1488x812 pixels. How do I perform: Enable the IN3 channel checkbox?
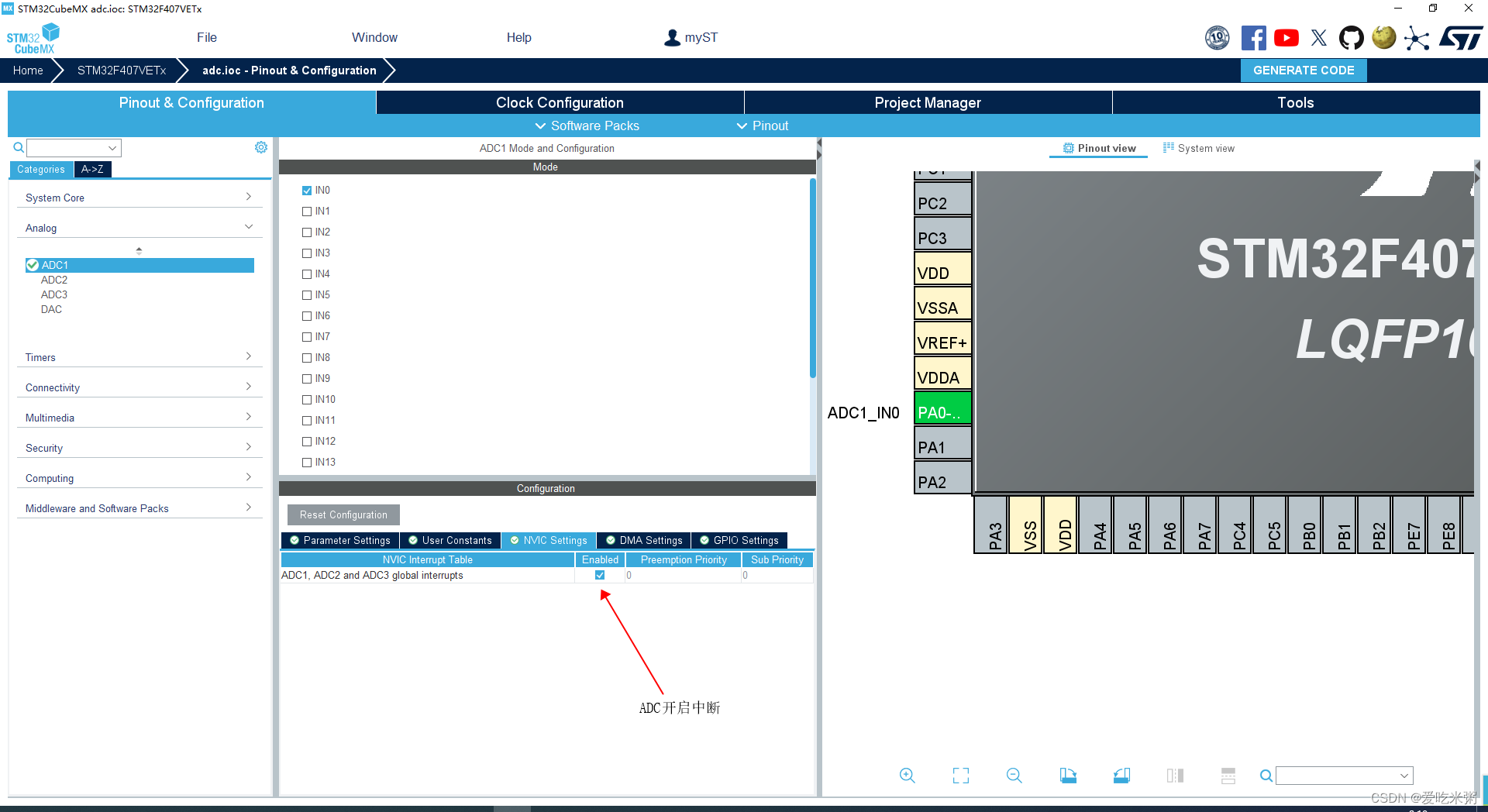coord(307,253)
